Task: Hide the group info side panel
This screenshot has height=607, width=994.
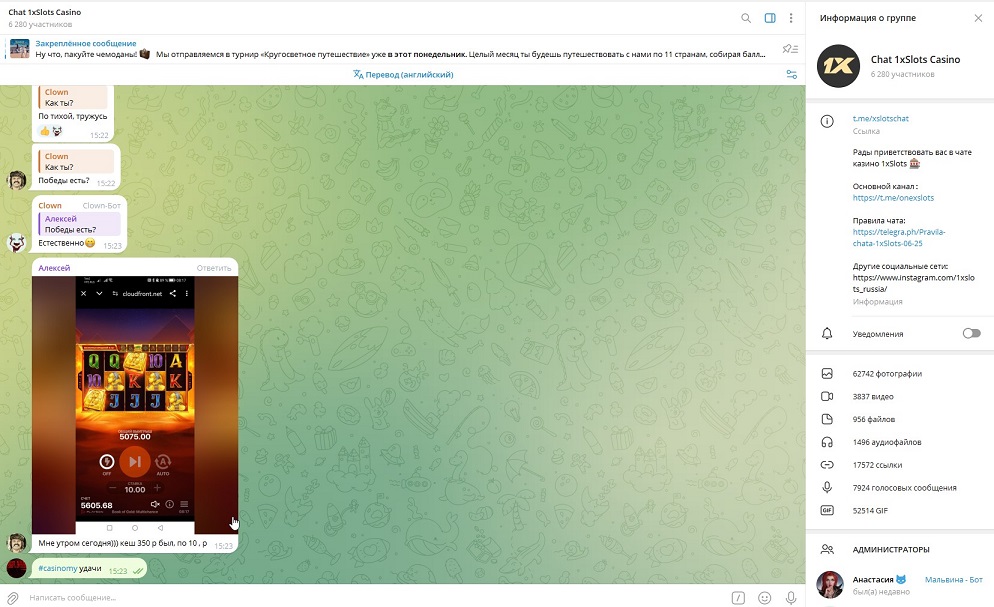Action: pyautogui.click(x=770, y=18)
